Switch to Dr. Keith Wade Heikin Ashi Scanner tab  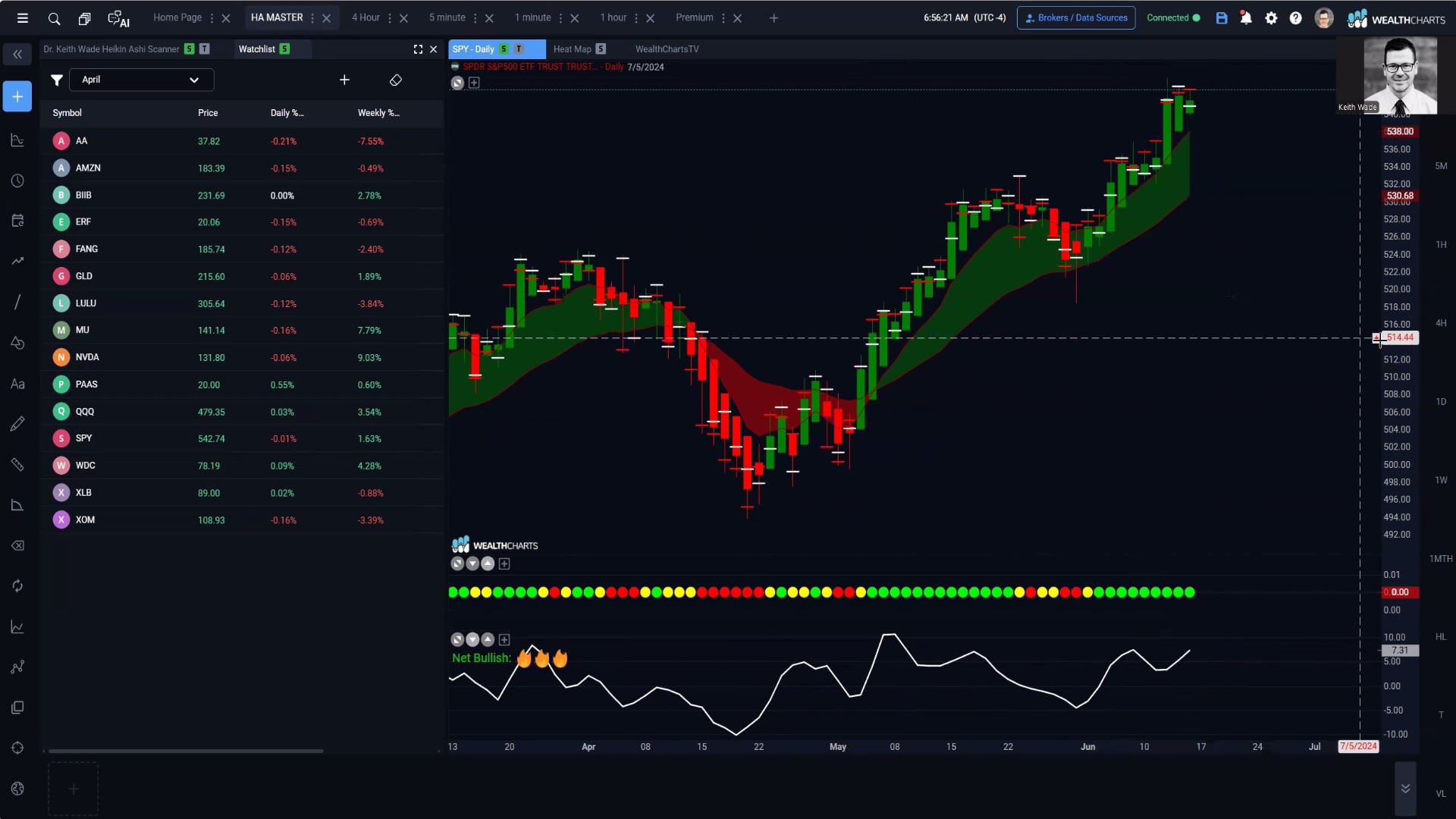pos(111,49)
